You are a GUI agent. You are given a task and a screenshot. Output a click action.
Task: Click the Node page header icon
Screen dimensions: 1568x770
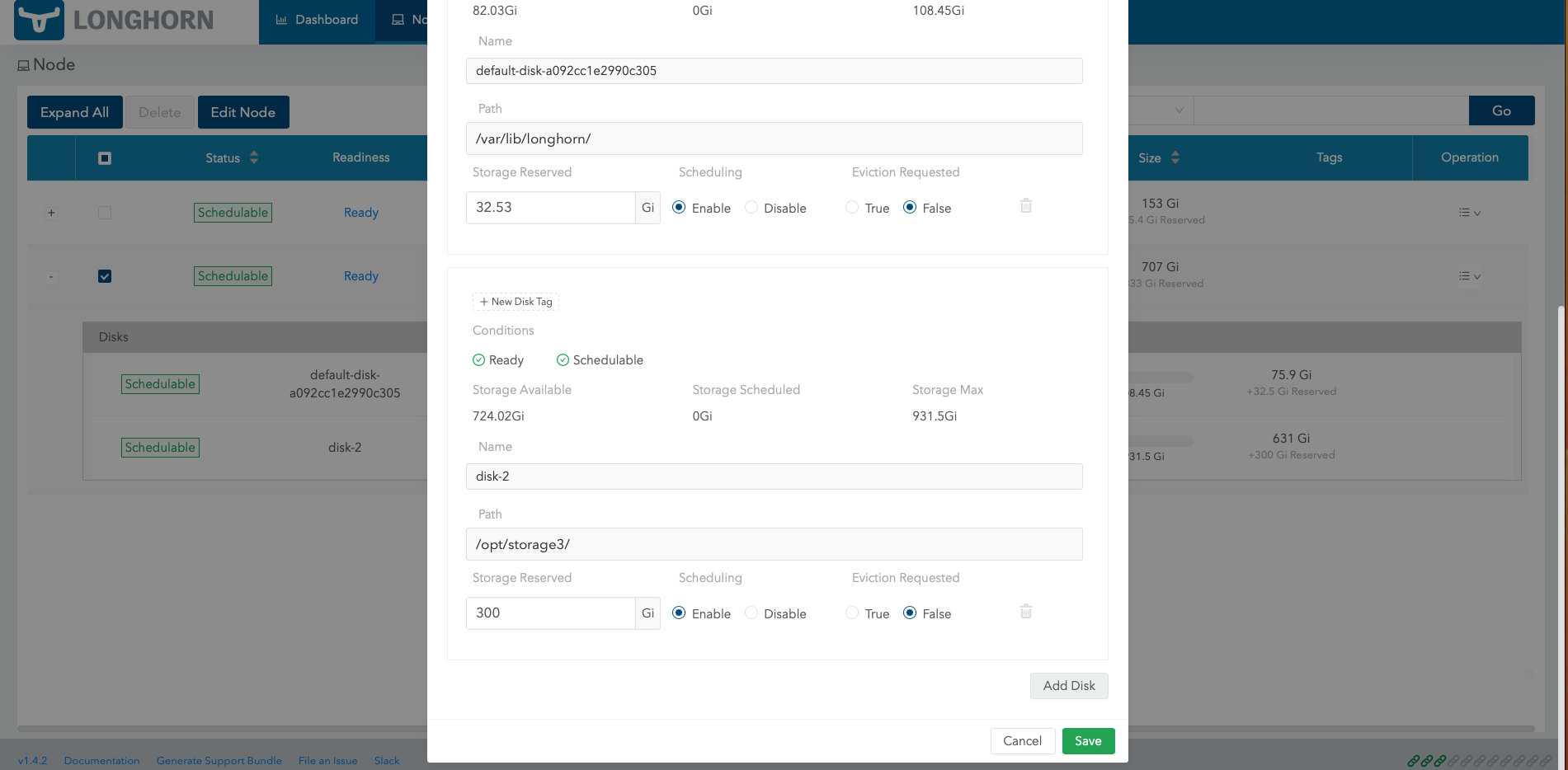pyautogui.click(x=23, y=65)
